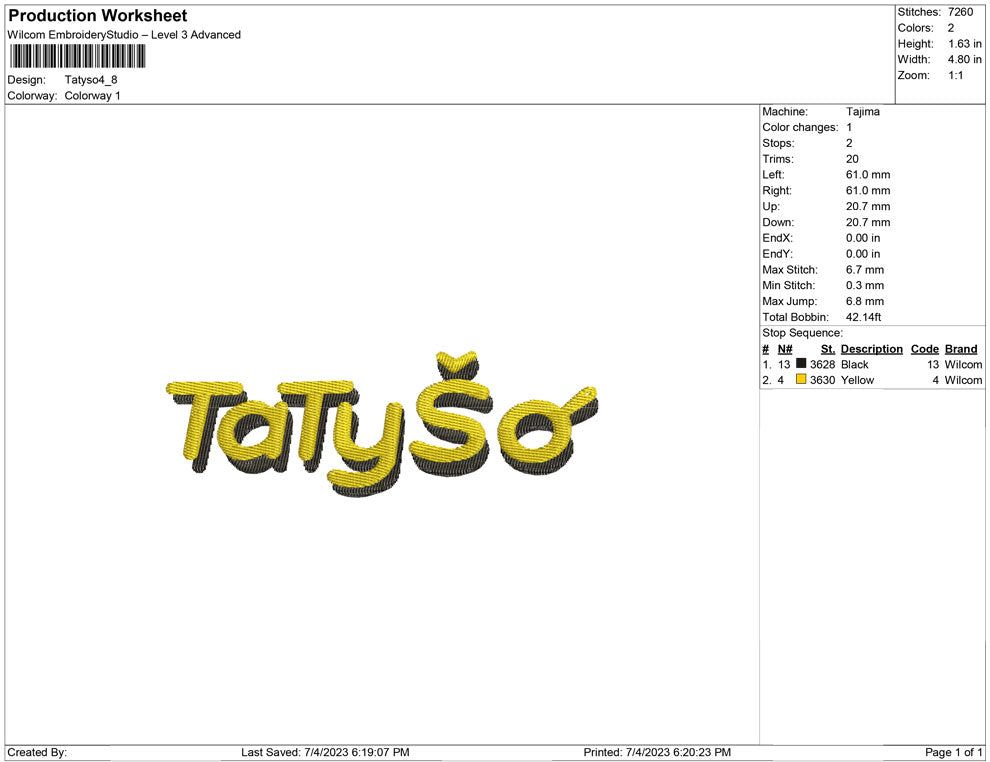Click the machine value 'Tajima'
The width and height of the screenshot is (990, 762).
coord(862,111)
